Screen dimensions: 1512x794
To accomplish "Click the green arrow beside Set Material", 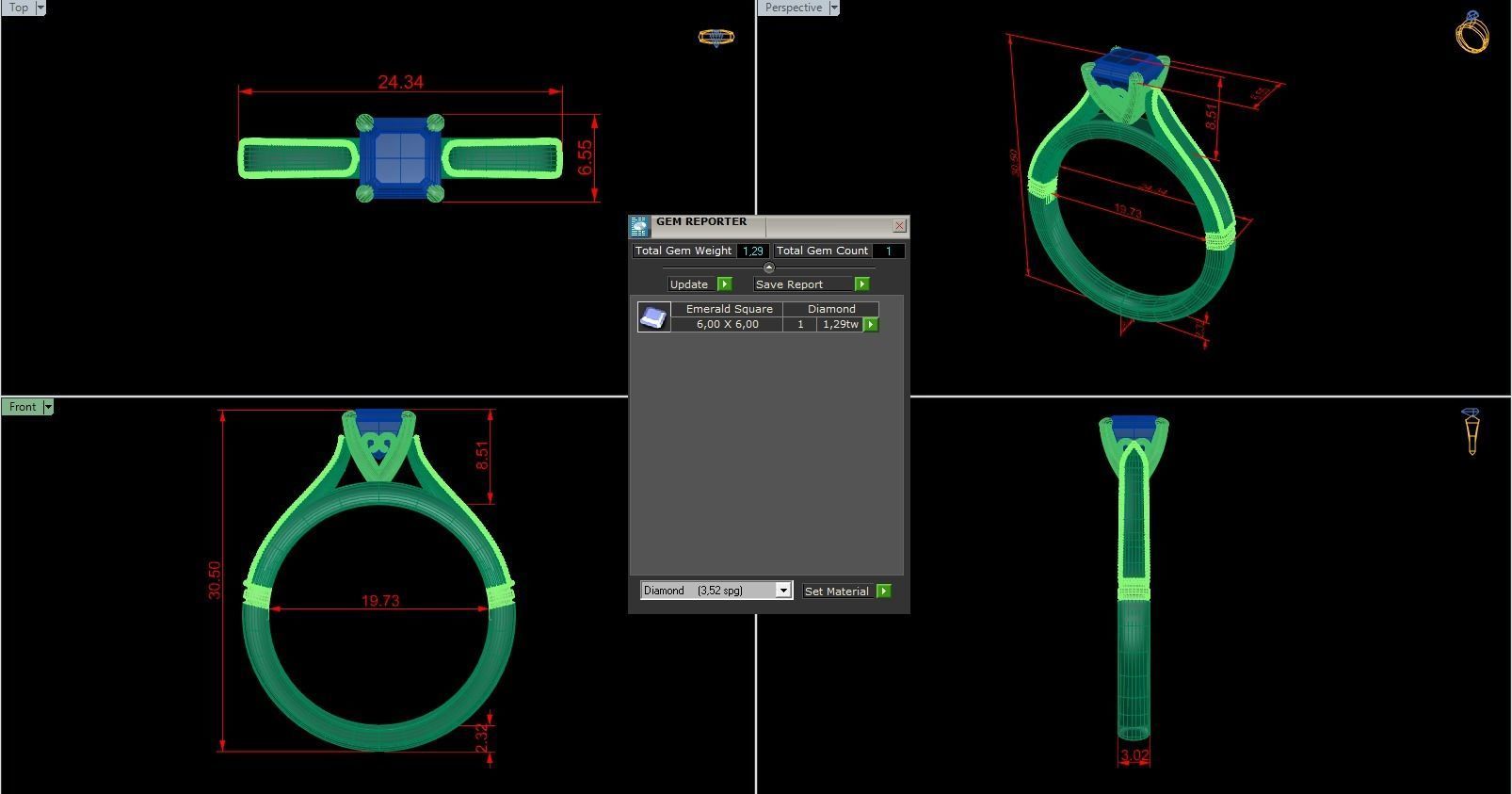I will pos(883,591).
